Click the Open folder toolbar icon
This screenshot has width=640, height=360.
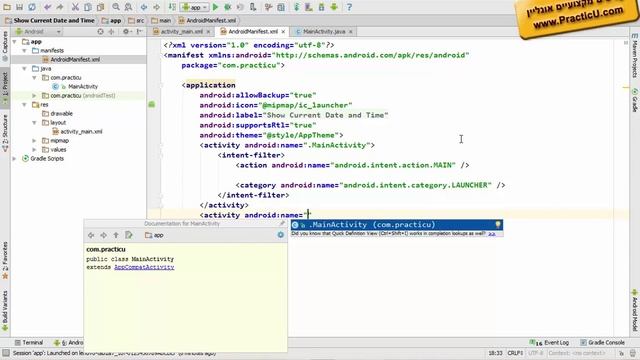[x=7, y=7]
